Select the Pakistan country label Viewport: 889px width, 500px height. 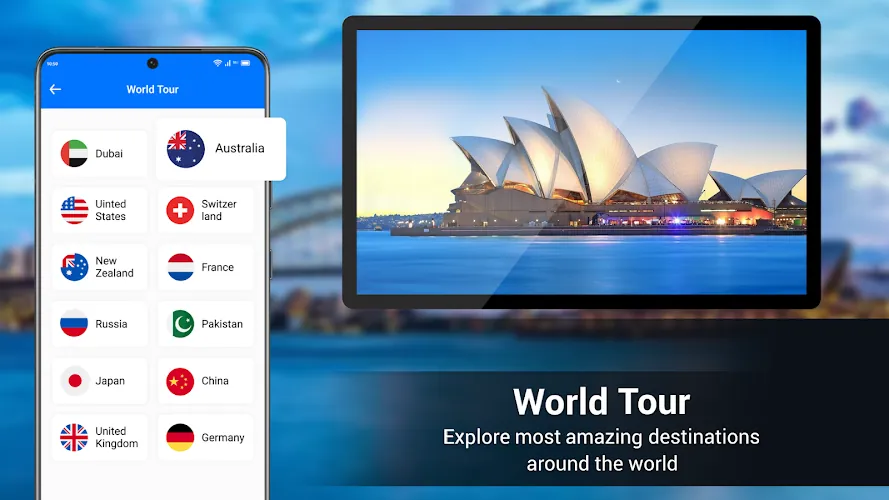click(x=222, y=324)
